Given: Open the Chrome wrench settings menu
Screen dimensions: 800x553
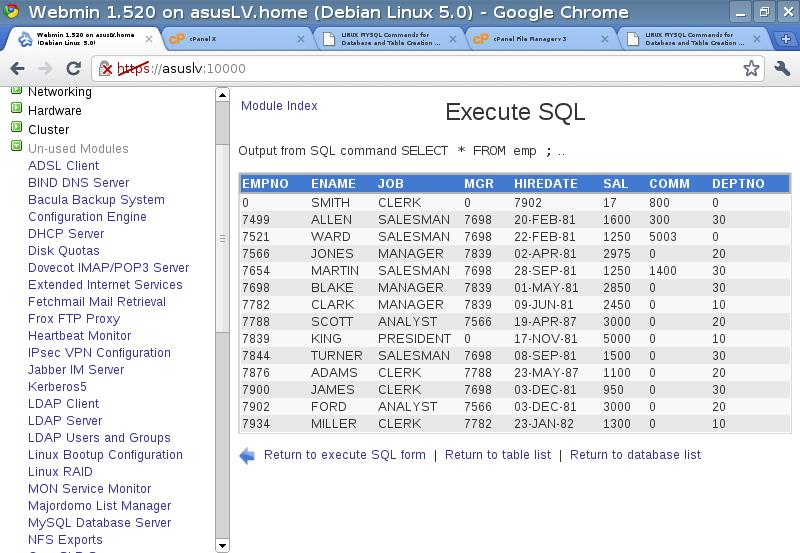Looking at the screenshot, I should [x=782, y=69].
